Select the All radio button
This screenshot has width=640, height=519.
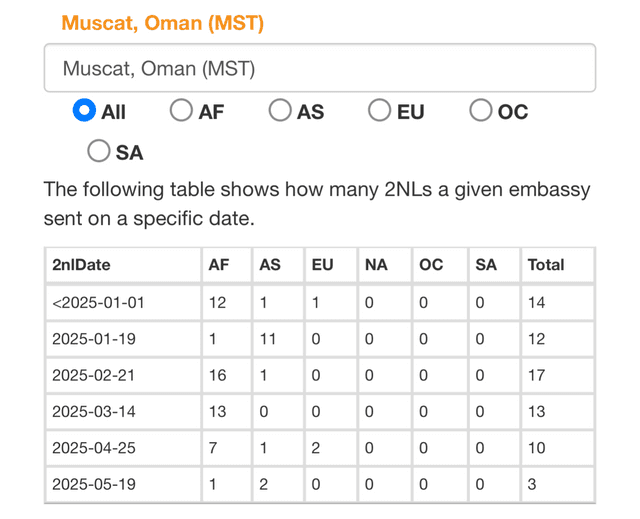[84, 110]
